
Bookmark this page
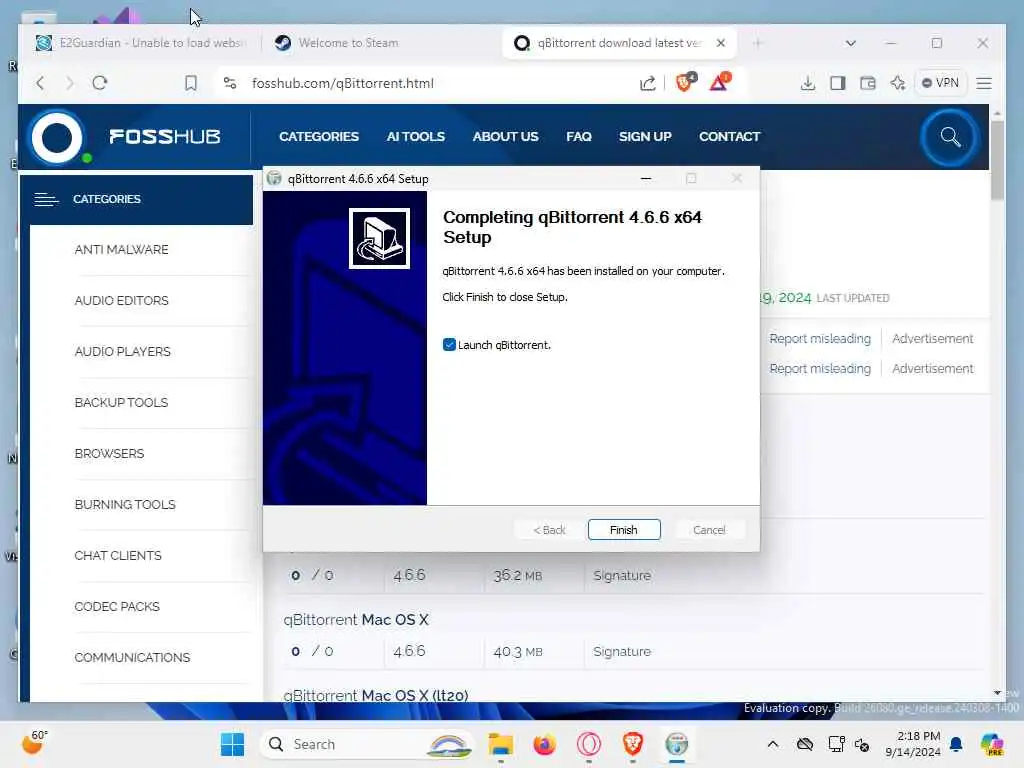point(191,83)
